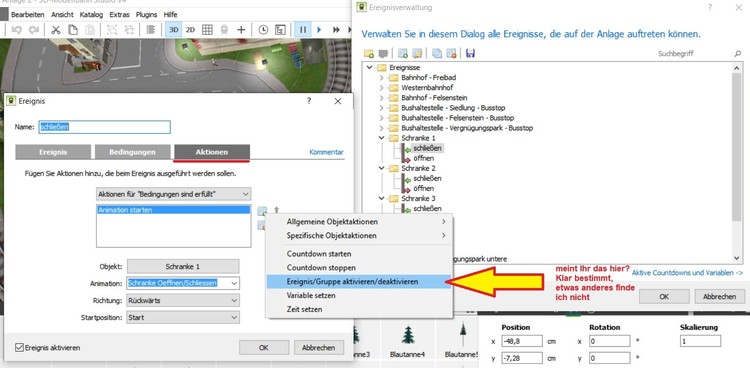
Task: Open Allgemeine Objektaktionen submenu
Action: 358,222
